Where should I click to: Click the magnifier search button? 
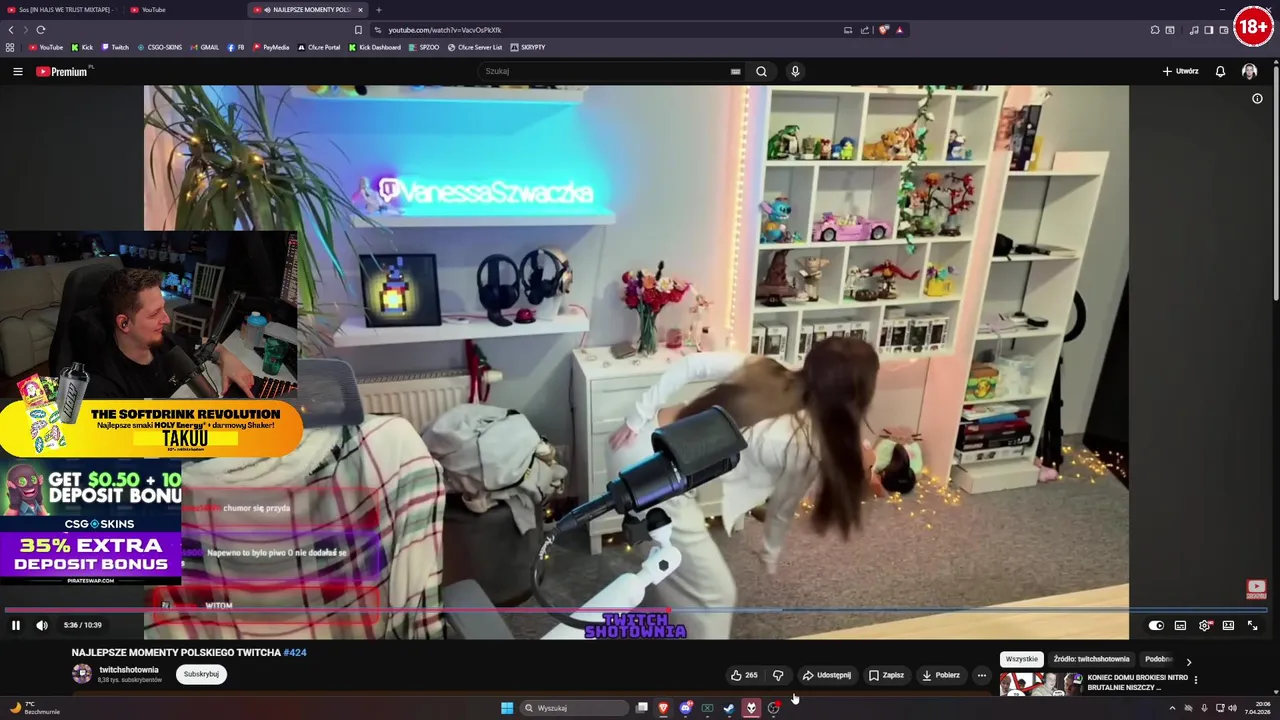761,71
